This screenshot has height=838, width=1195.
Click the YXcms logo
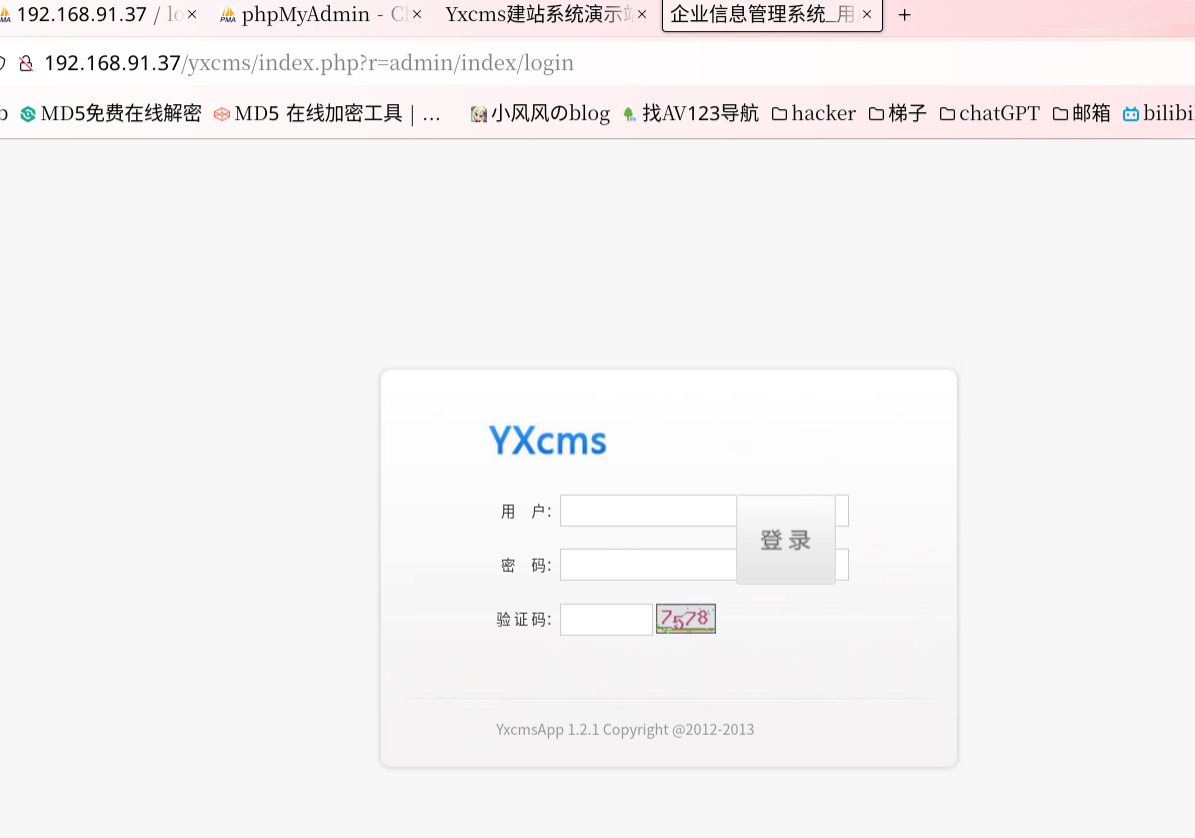548,440
